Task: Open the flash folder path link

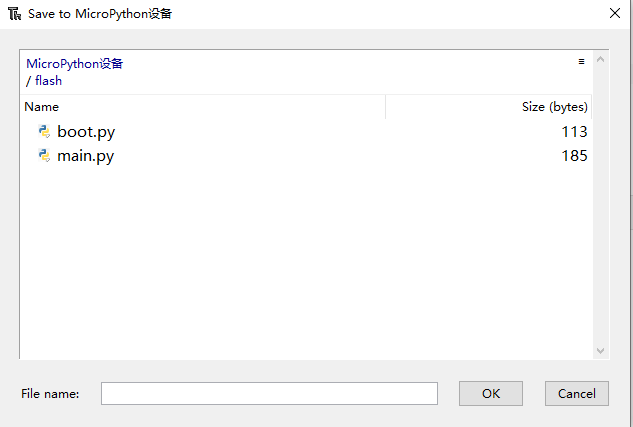Action: [x=48, y=81]
